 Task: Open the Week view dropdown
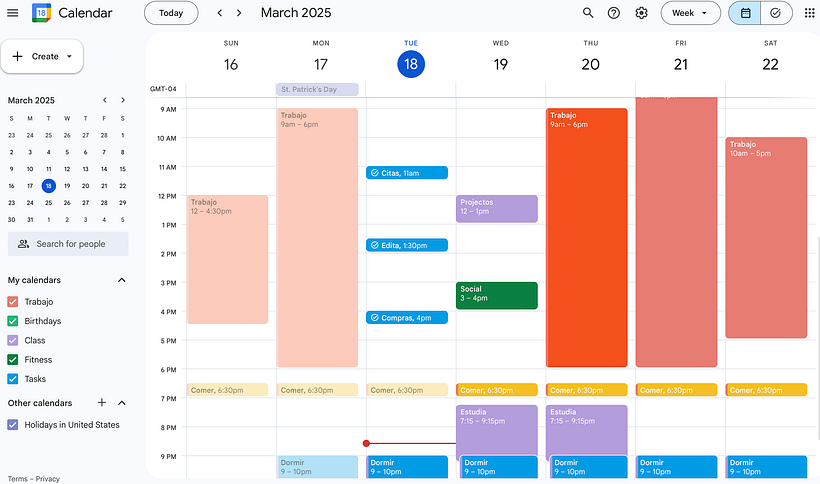point(690,13)
